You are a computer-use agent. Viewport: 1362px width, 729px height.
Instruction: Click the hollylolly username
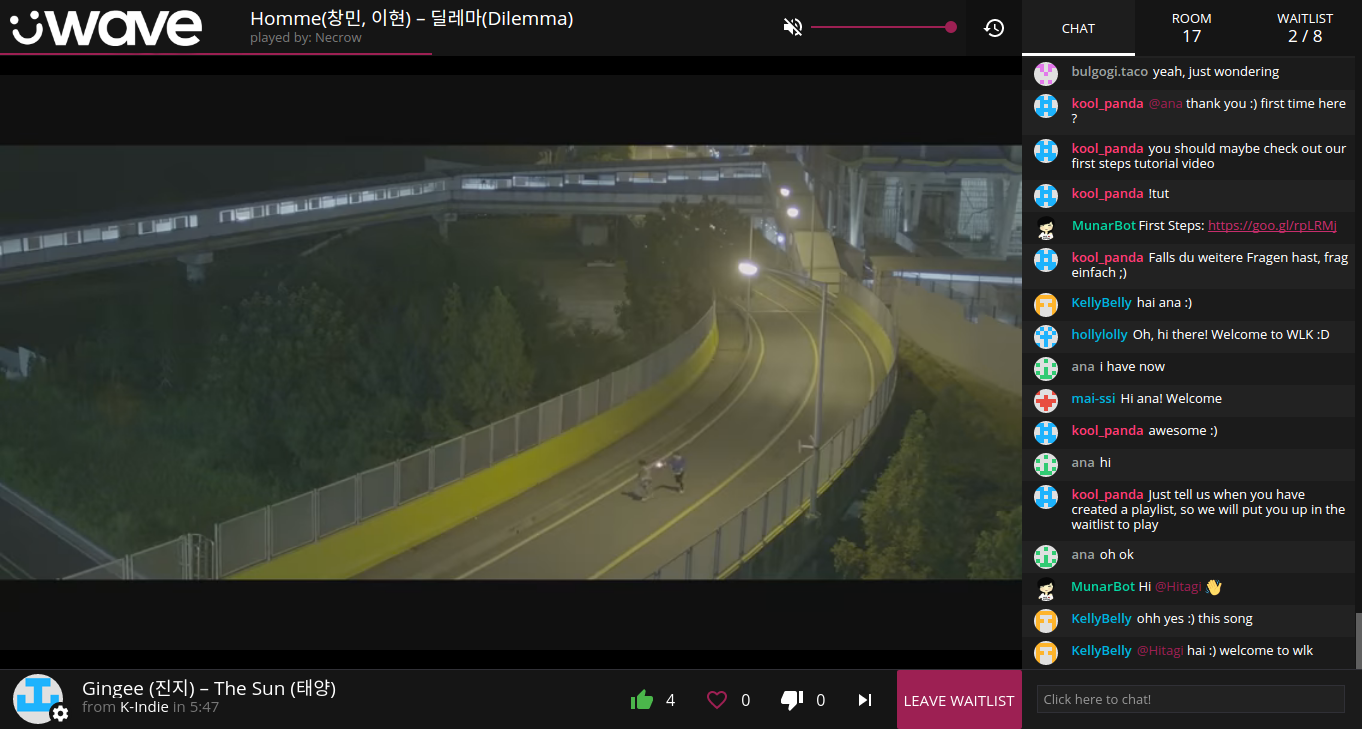(1099, 335)
